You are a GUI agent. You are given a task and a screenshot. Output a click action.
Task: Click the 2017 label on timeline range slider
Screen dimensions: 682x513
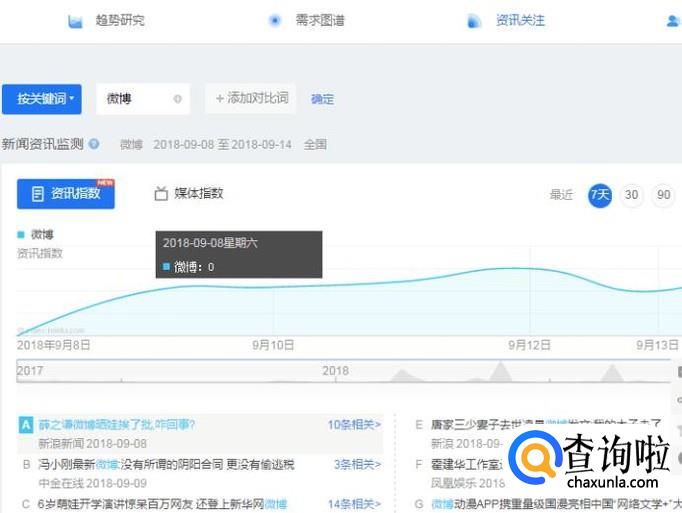(x=30, y=371)
